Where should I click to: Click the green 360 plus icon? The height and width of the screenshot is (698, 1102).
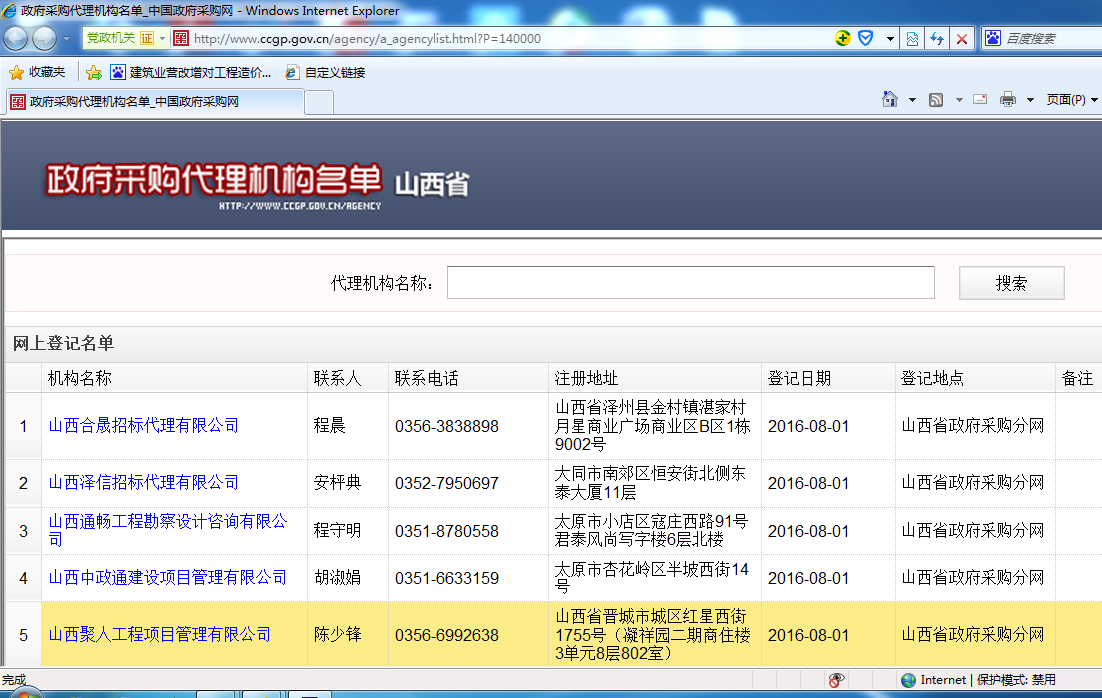click(x=843, y=38)
